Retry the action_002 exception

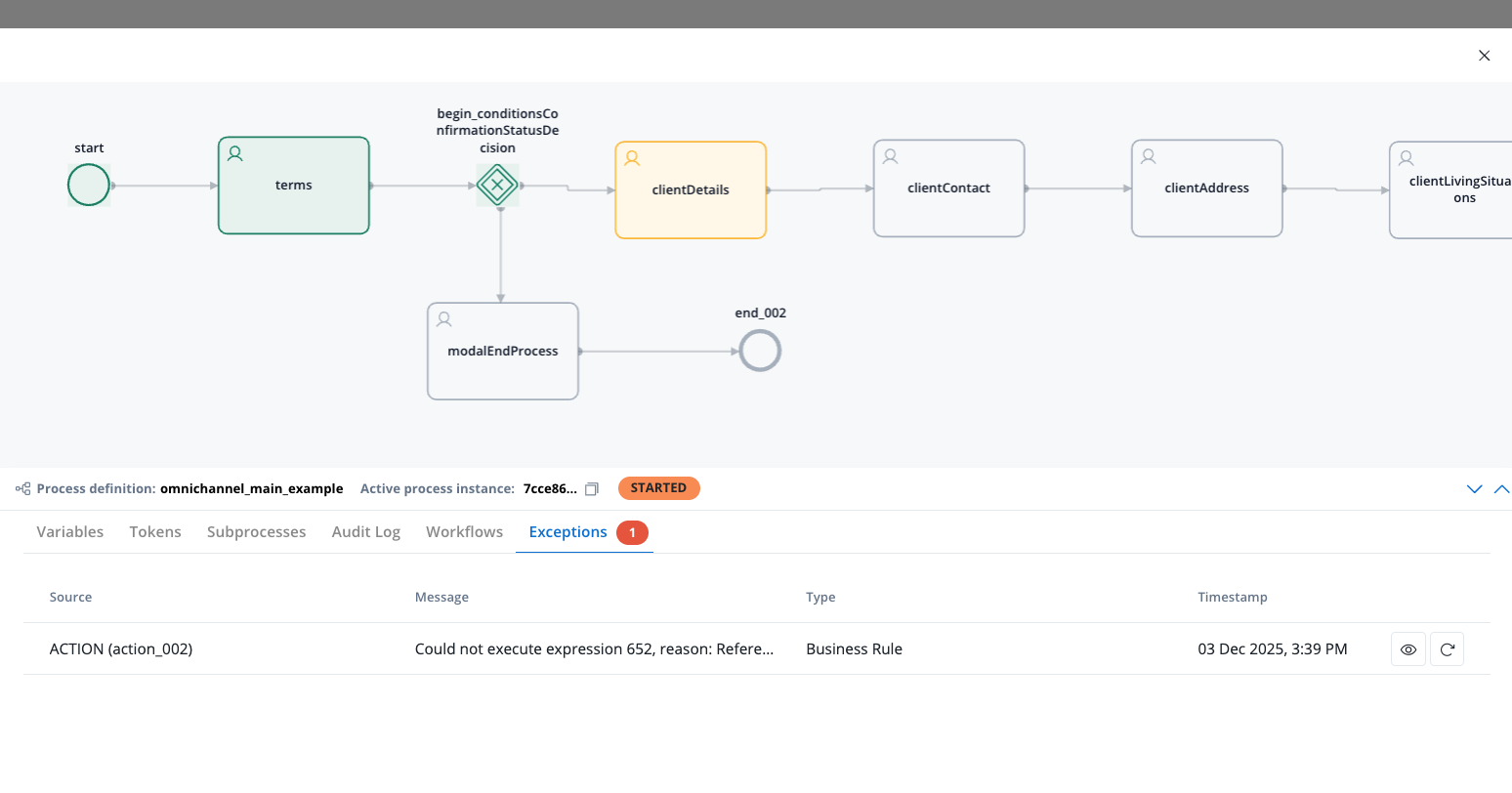coord(1447,649)
